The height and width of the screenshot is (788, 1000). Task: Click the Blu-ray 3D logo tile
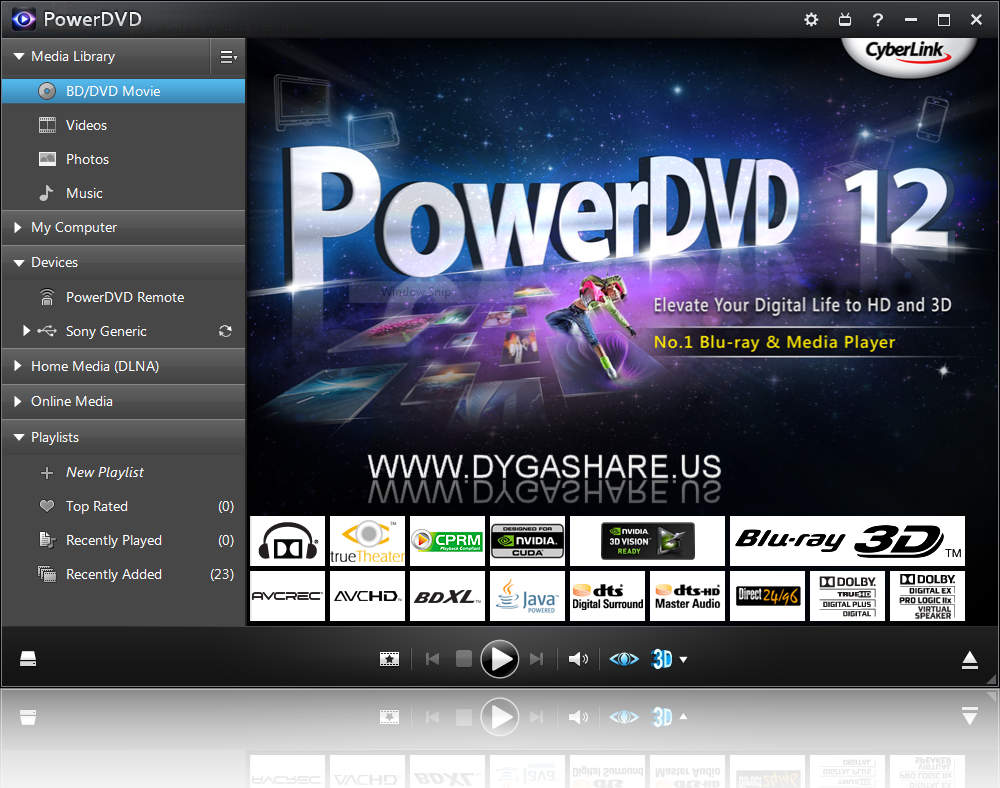click(847, 541)
